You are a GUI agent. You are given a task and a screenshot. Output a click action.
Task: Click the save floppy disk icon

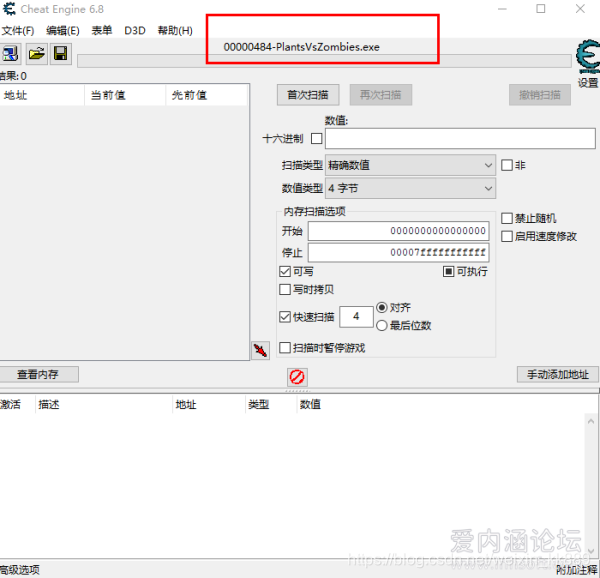(60, 54)
